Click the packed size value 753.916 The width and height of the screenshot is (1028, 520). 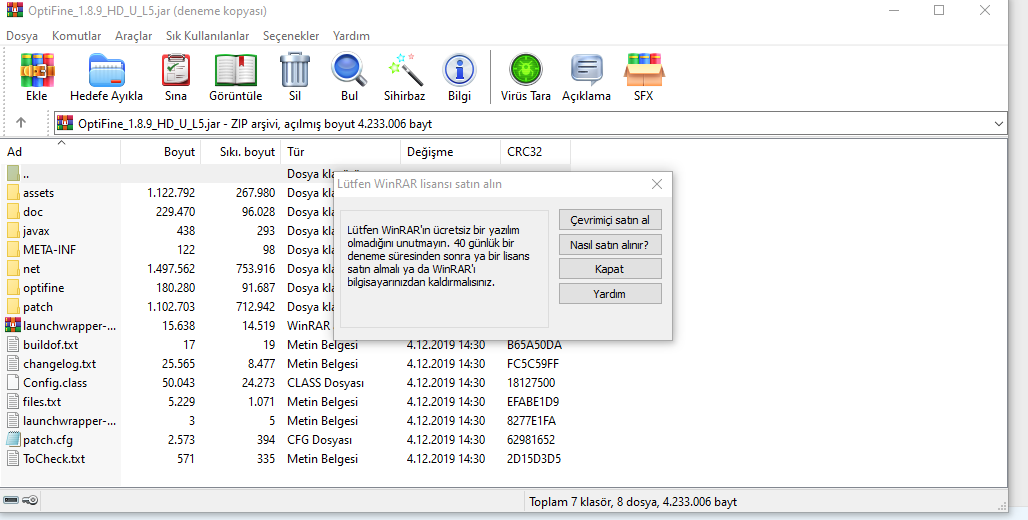point(256,269)
